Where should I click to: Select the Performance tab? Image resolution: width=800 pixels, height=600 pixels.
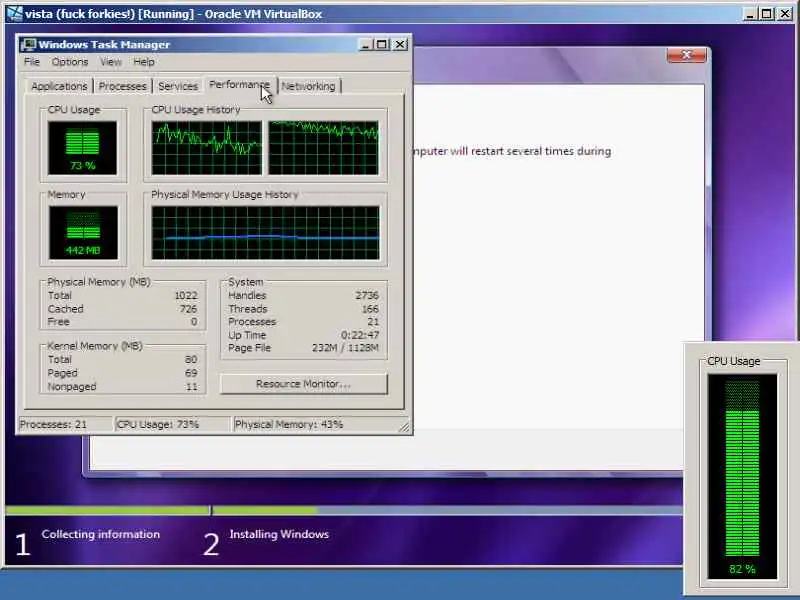(x=239, y=85)
